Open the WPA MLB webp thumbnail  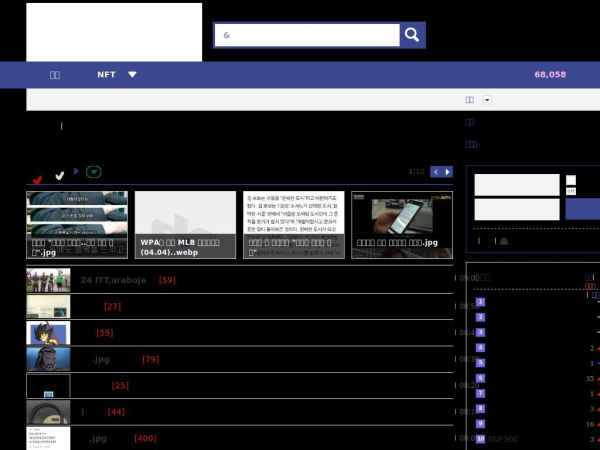[185, 225]
